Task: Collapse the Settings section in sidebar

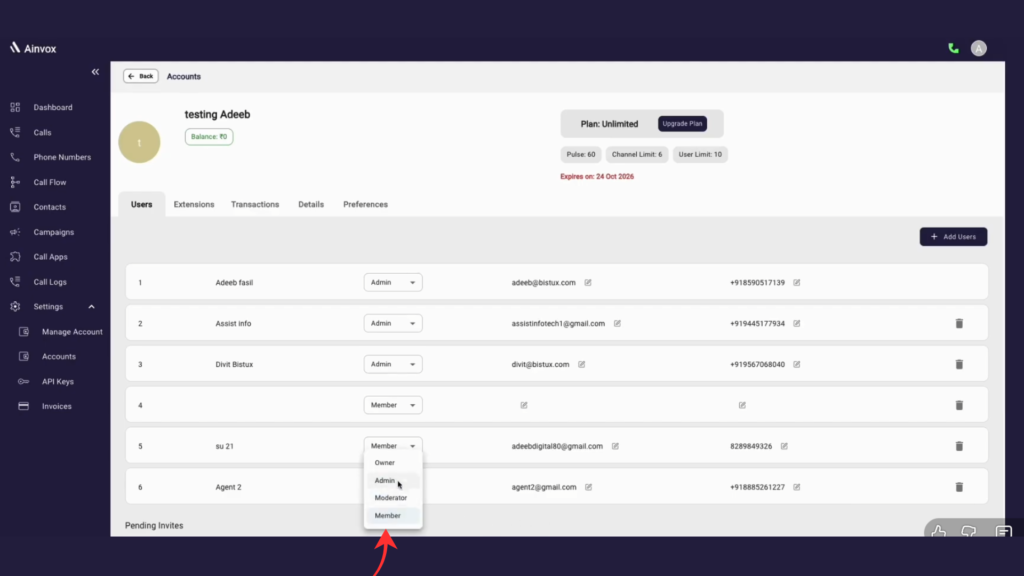Action: (x=92, y=307)
